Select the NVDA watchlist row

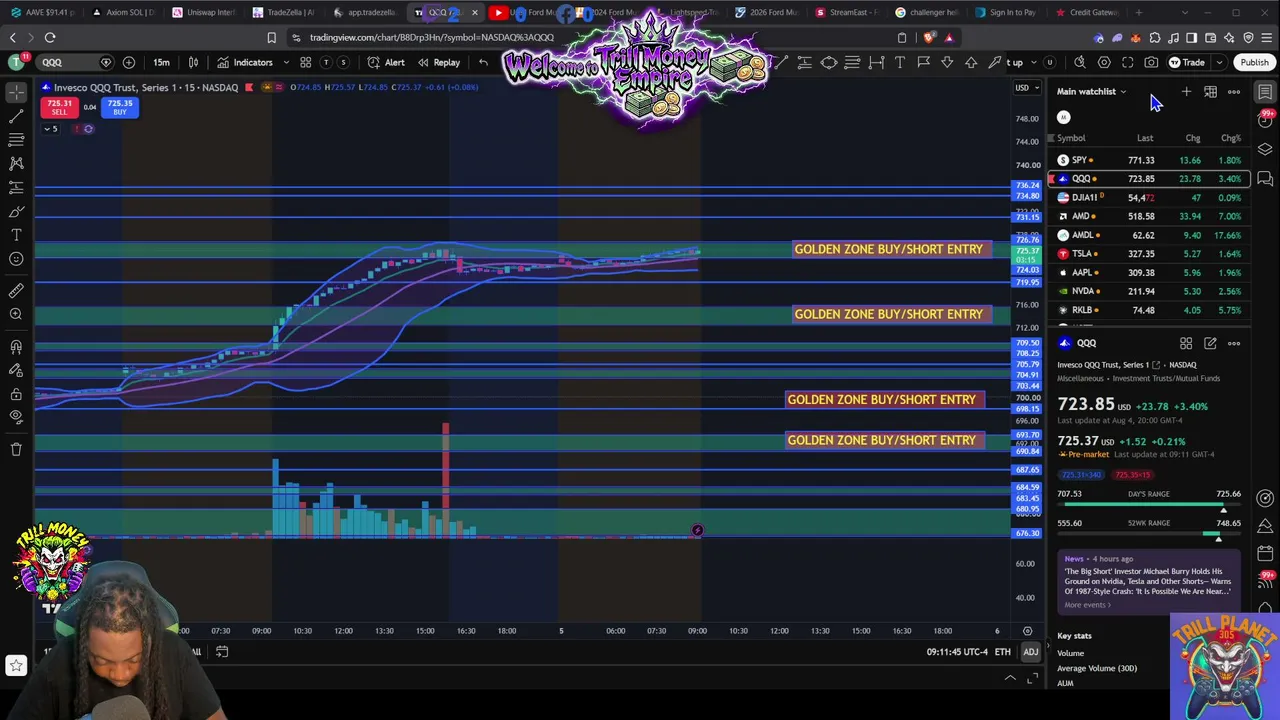[x=1149, y=291]
